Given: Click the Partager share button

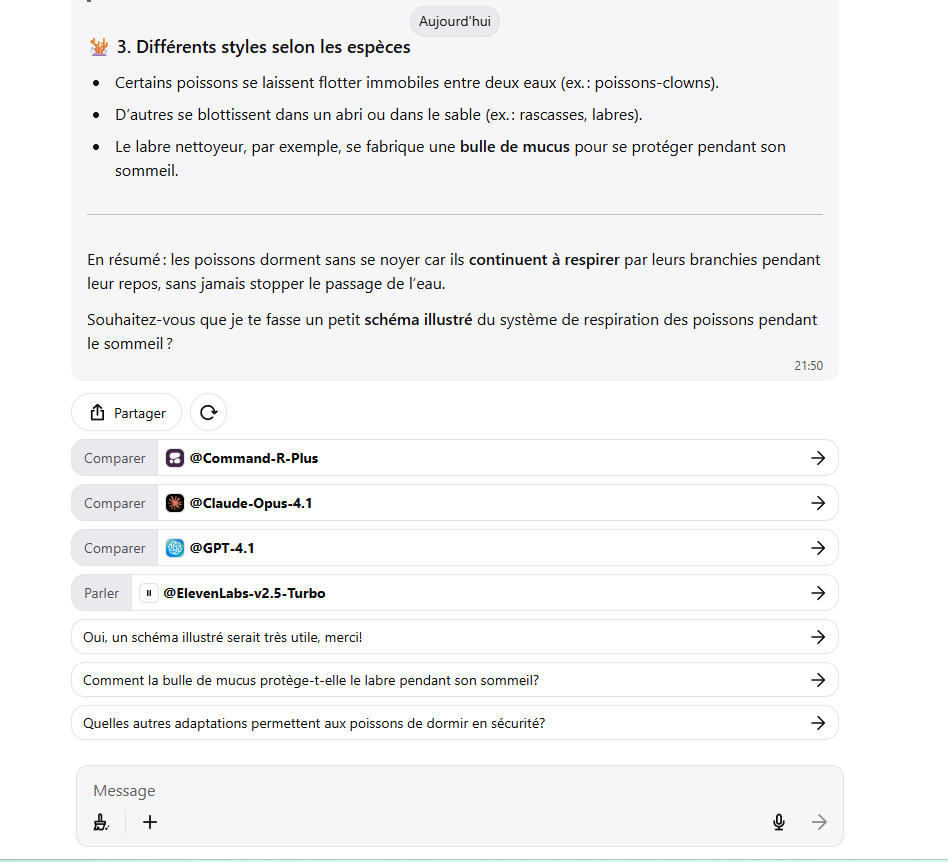Looking at the screenshot, I should (126, 413).
